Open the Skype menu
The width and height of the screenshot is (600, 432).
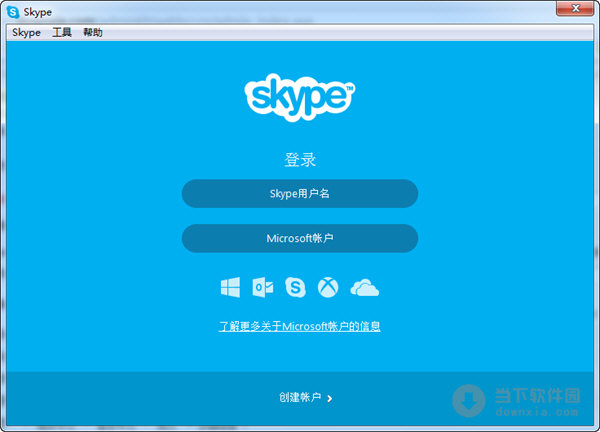tap(26, 33)
